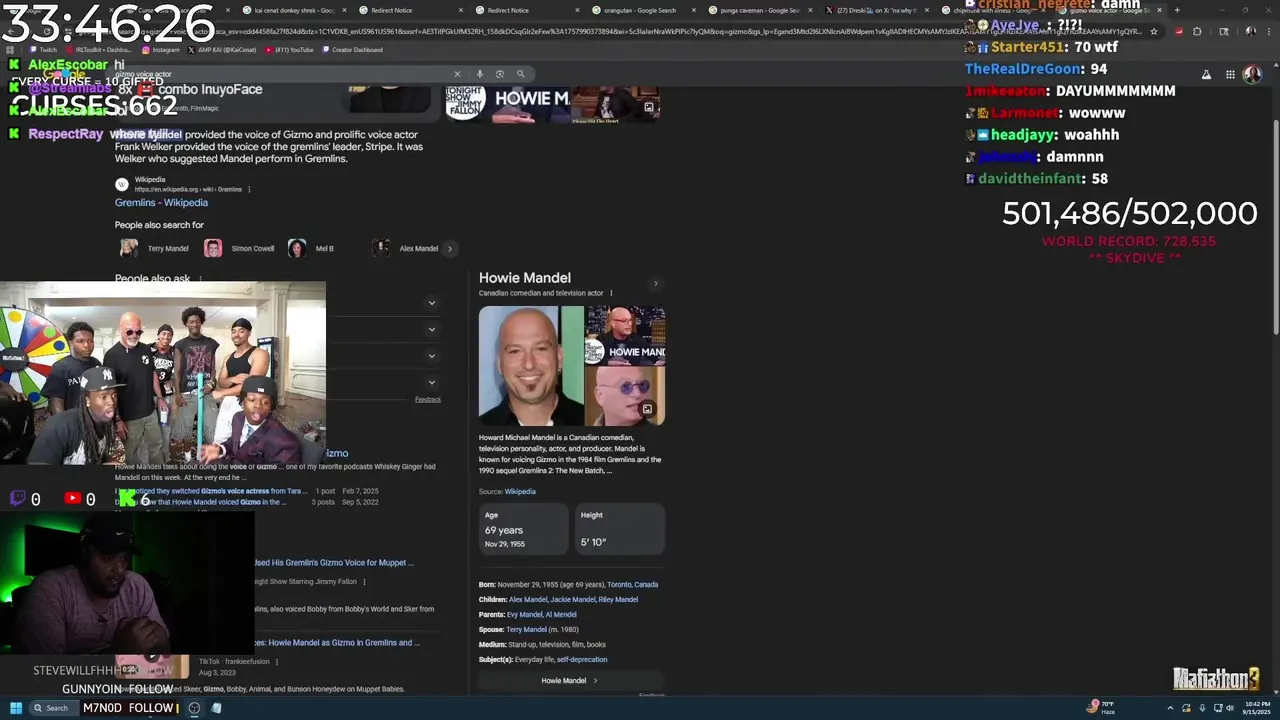Viewport: 1280px width, 720px height.
Task: Open the Toronto, Canada birthplace link
Action: click(x=632, y=584)
